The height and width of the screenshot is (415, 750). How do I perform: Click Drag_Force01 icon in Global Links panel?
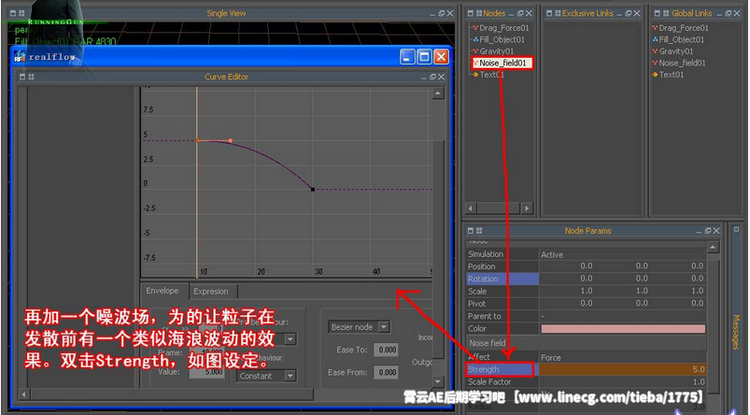click(x=655, y=28)
